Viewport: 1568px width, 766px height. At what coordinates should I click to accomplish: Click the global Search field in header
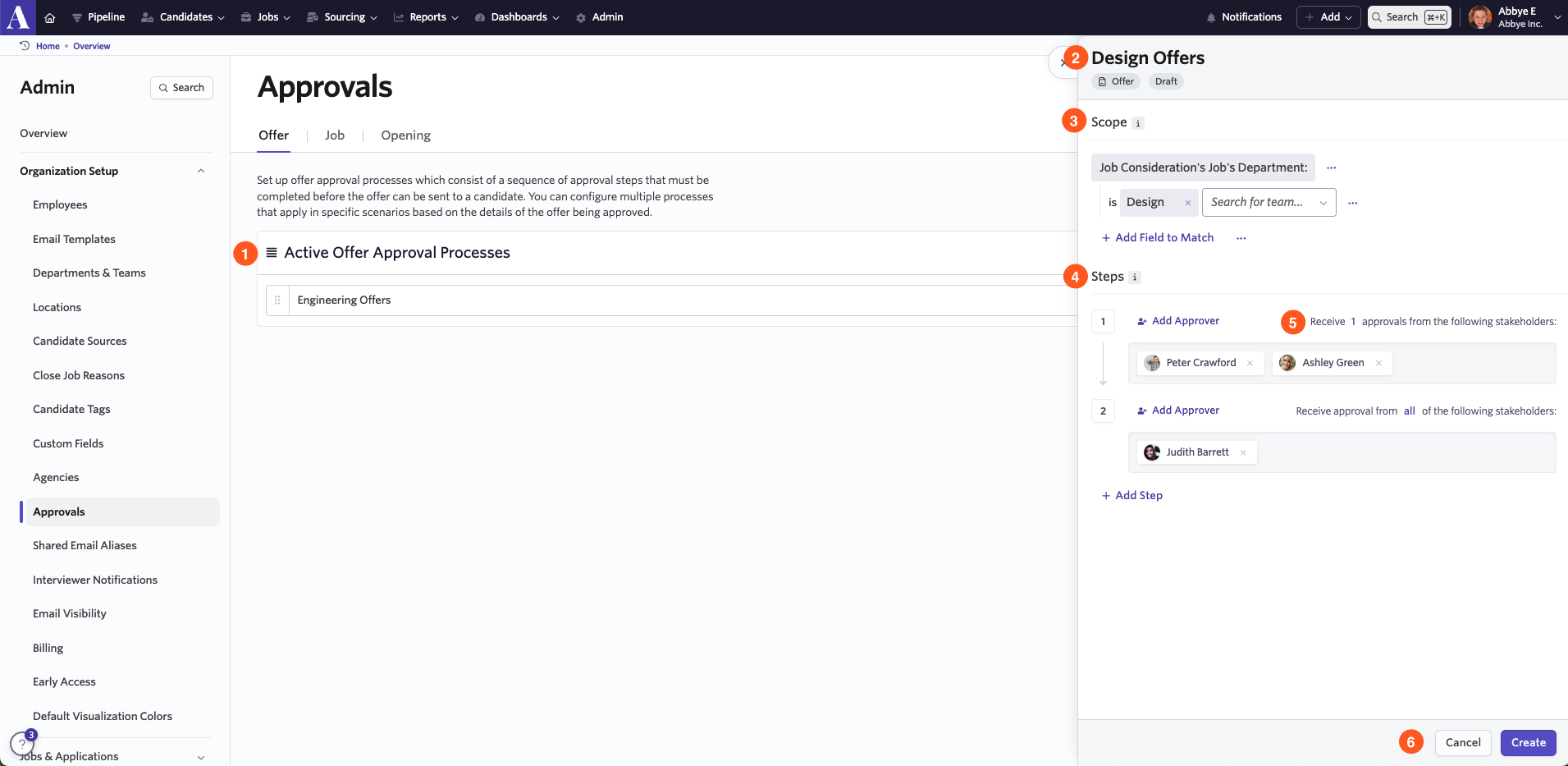(x=1408, y=17)
